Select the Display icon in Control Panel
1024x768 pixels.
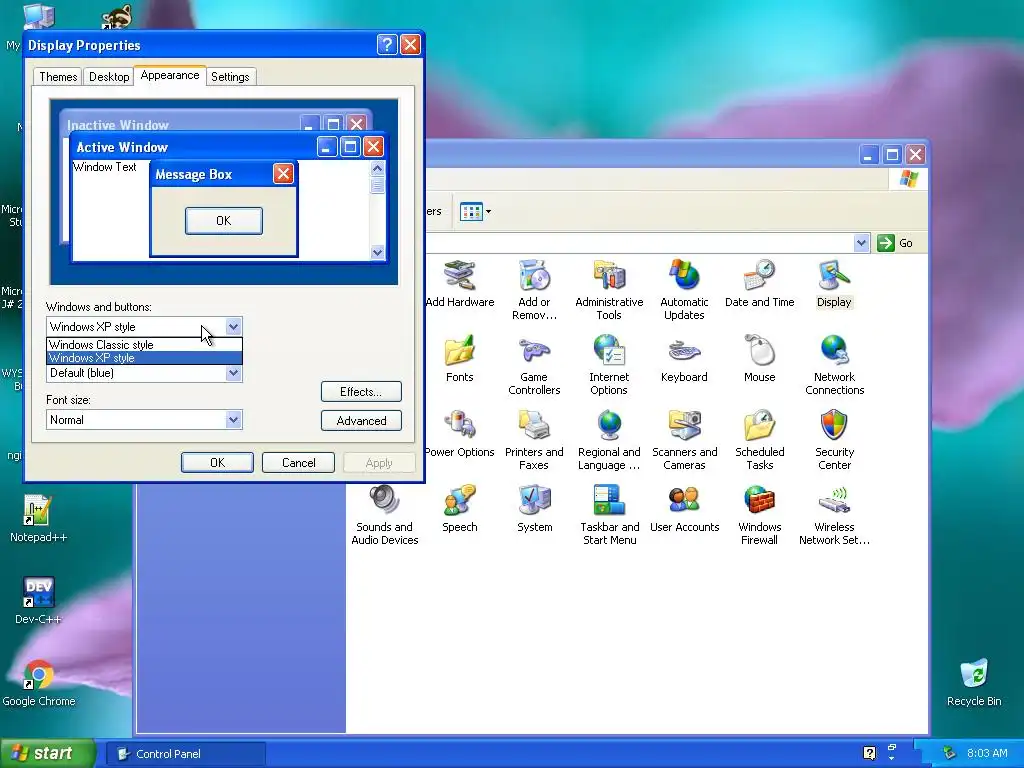pos(834,283)
